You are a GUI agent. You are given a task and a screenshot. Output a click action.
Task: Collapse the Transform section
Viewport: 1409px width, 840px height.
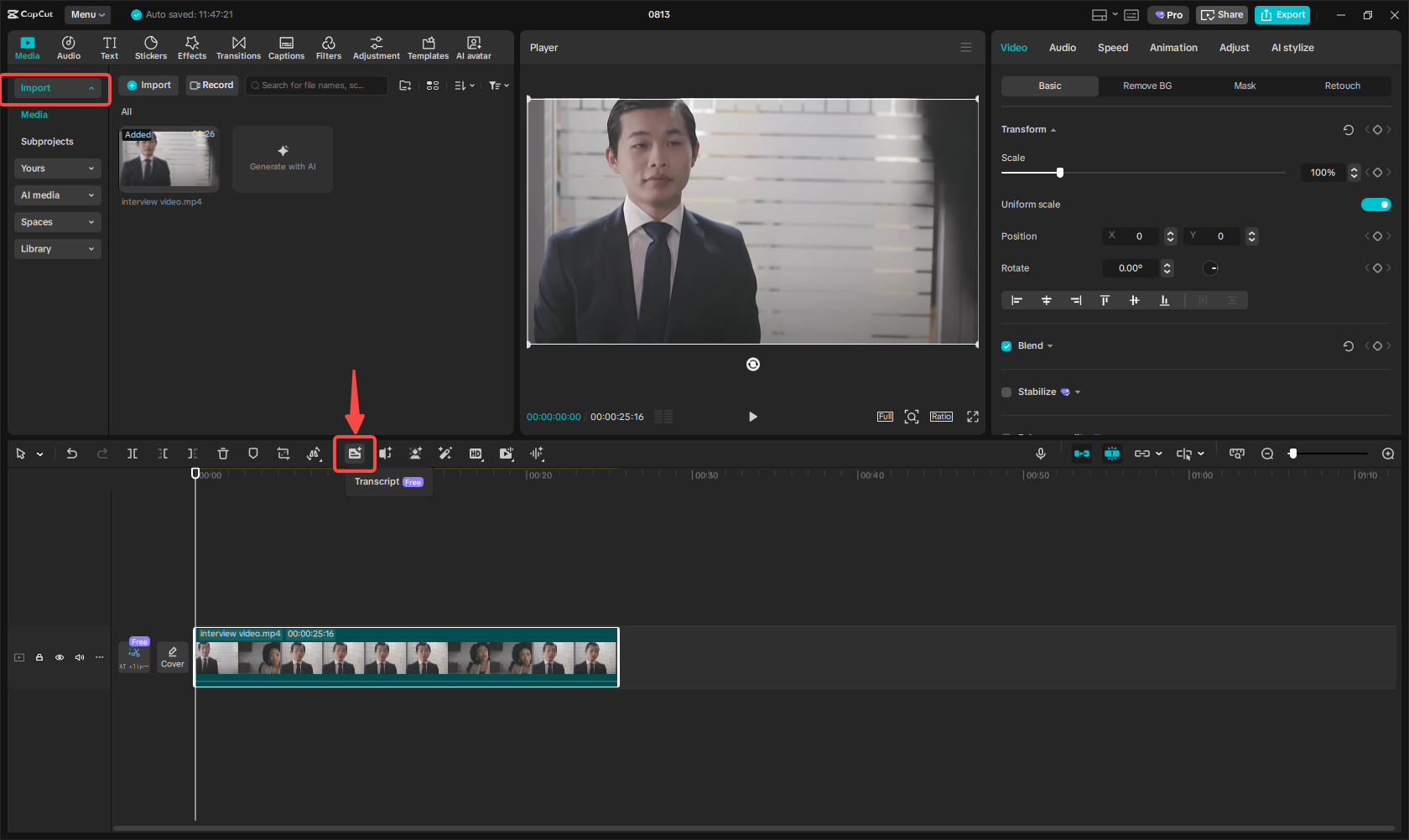point(1054,129)
